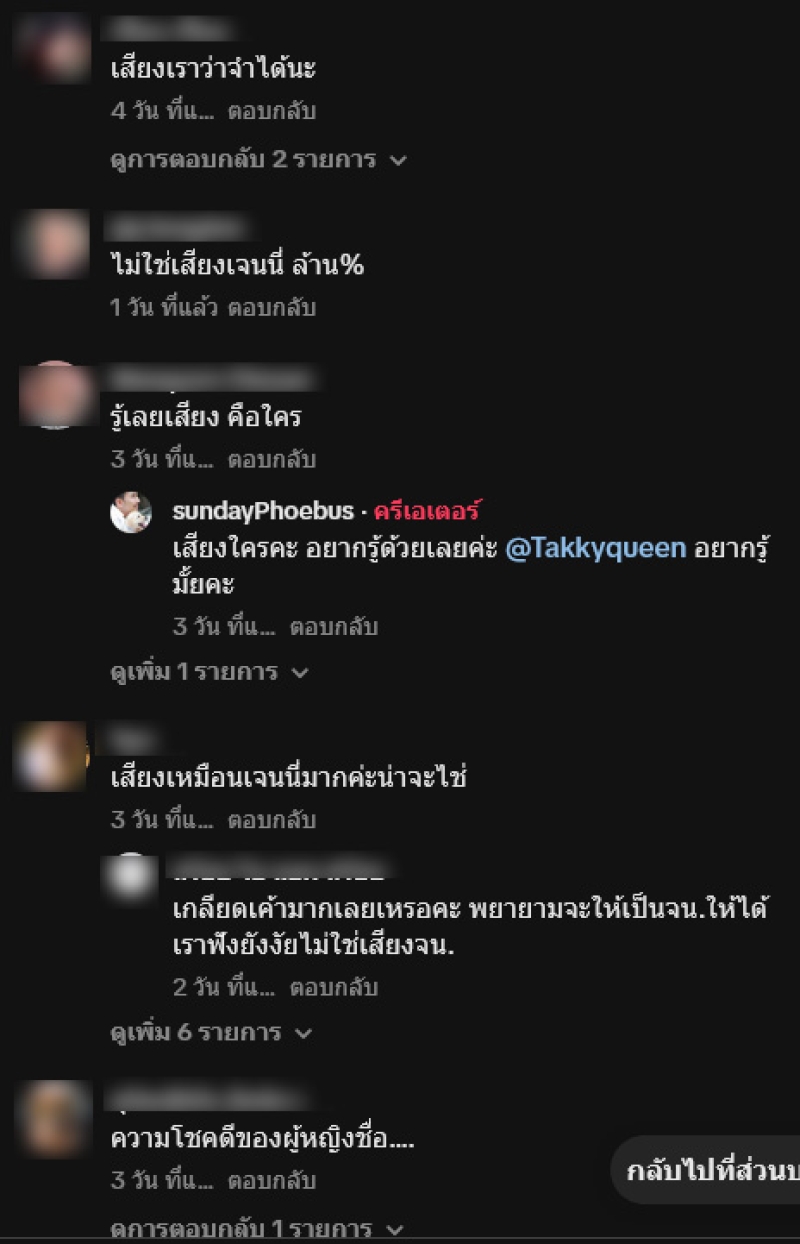Reply to comment 'เสียงเราว่าจำได้นะ'
The height and width of the screenshot is (1244, 800).
coord(272,111)
